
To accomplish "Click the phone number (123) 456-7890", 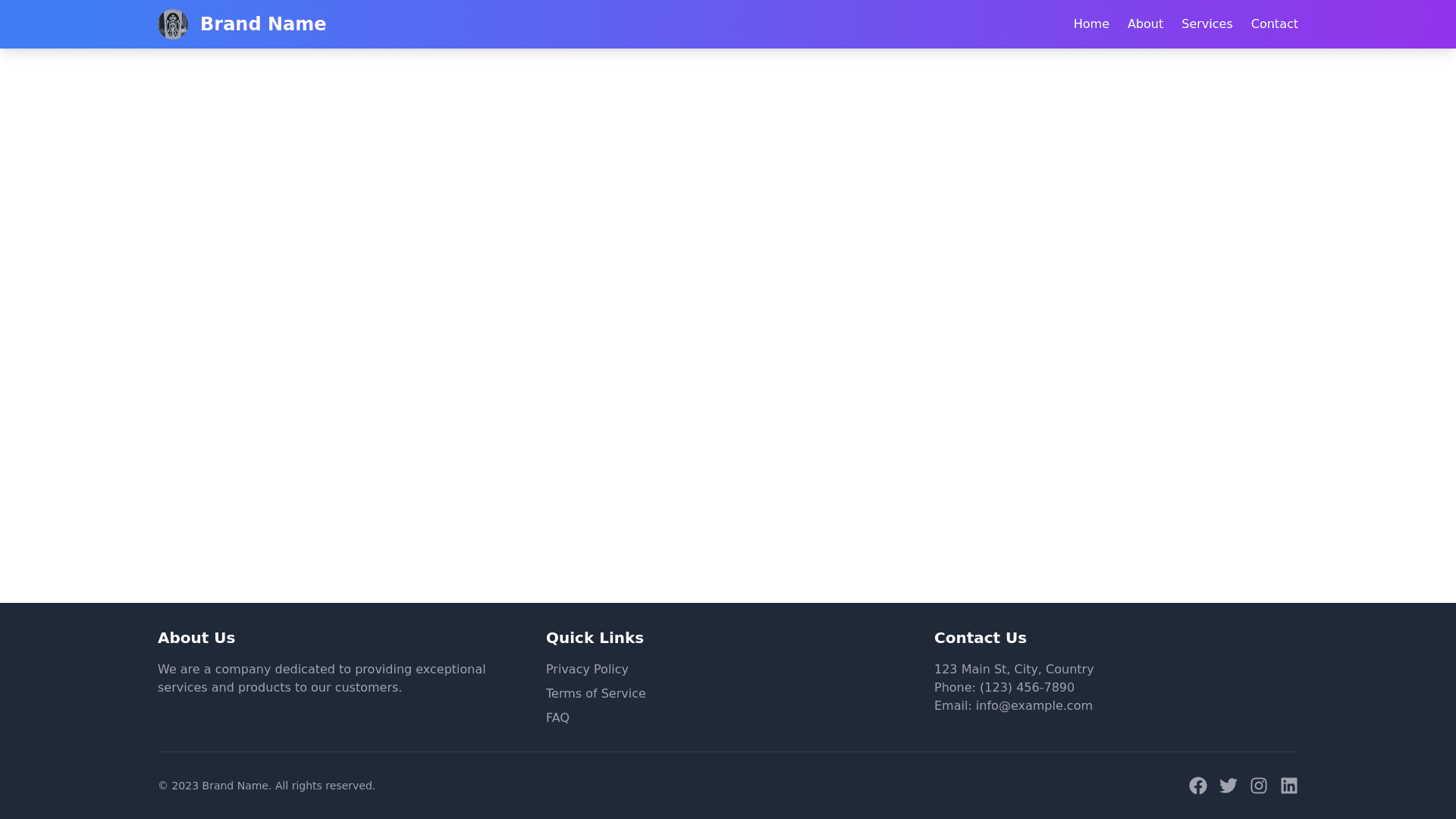I will pos(1026,687).
